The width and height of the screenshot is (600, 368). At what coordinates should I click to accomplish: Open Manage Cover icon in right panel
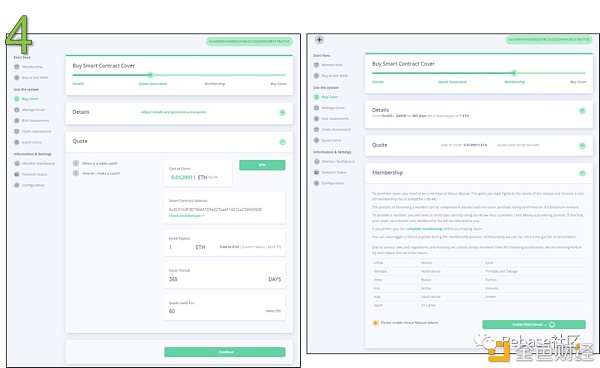pyautogui.click(x=316, y=108)
